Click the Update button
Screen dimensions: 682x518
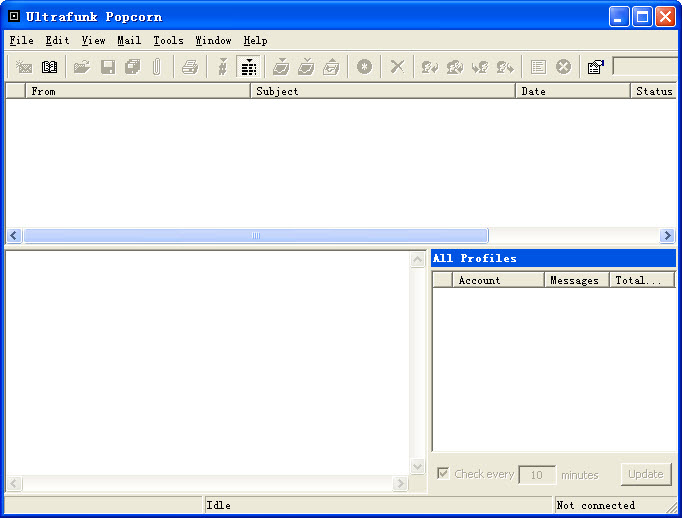646,474
